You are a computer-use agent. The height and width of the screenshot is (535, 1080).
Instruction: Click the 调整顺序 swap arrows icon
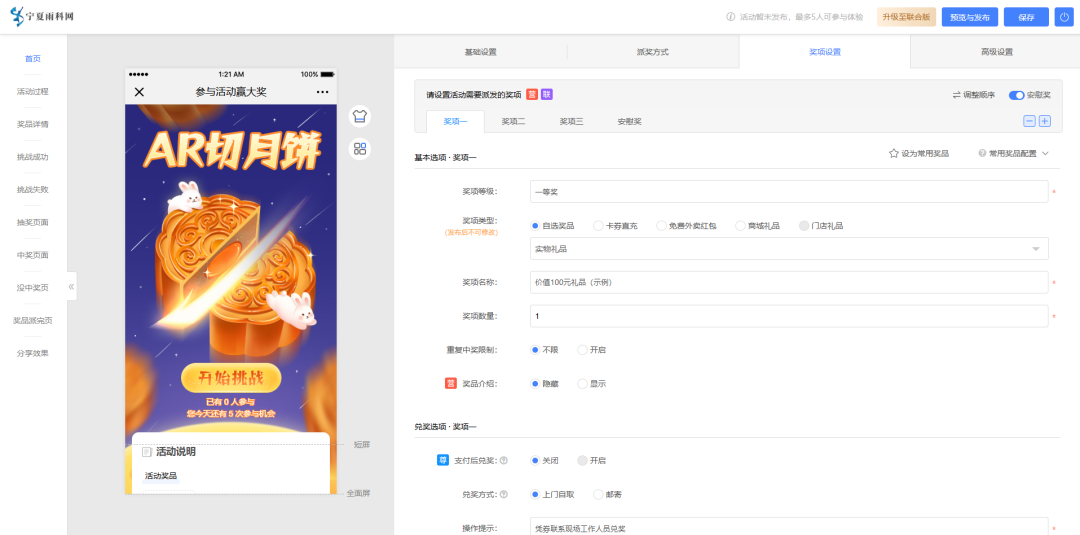(957, 95)
